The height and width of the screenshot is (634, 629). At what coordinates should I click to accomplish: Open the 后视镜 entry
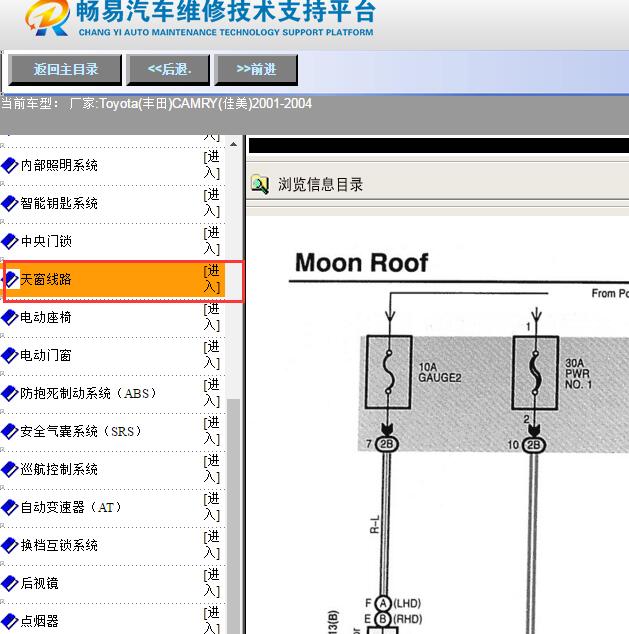click(40, 583)
